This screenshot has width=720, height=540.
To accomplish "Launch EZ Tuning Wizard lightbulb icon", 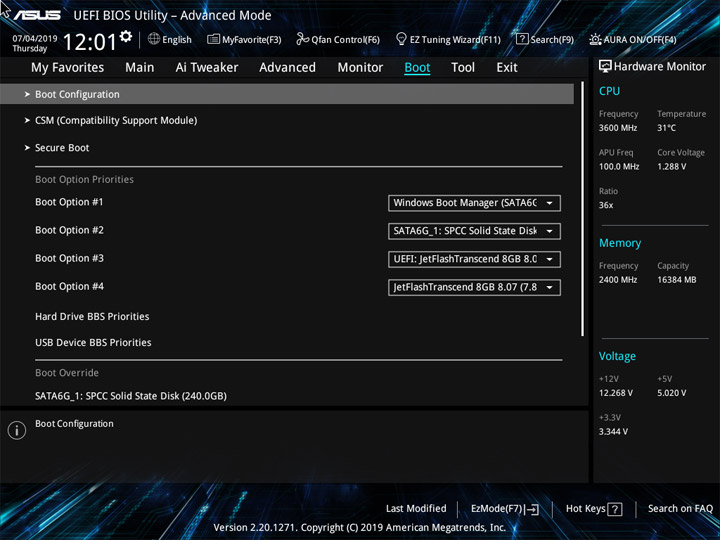I will click(401, 39).
